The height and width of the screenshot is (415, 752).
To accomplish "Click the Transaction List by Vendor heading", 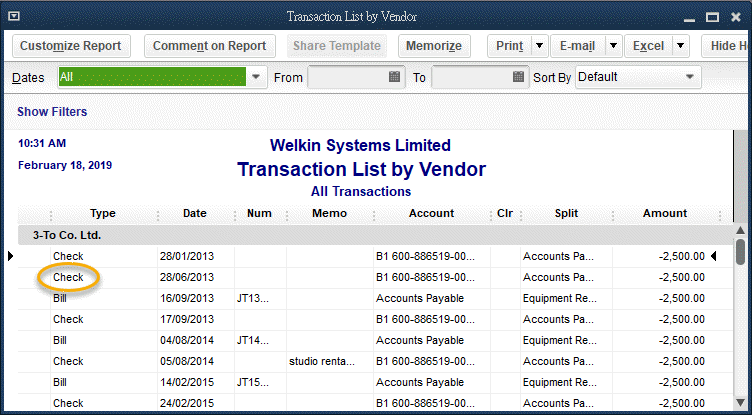I will [x=362, y=169].
